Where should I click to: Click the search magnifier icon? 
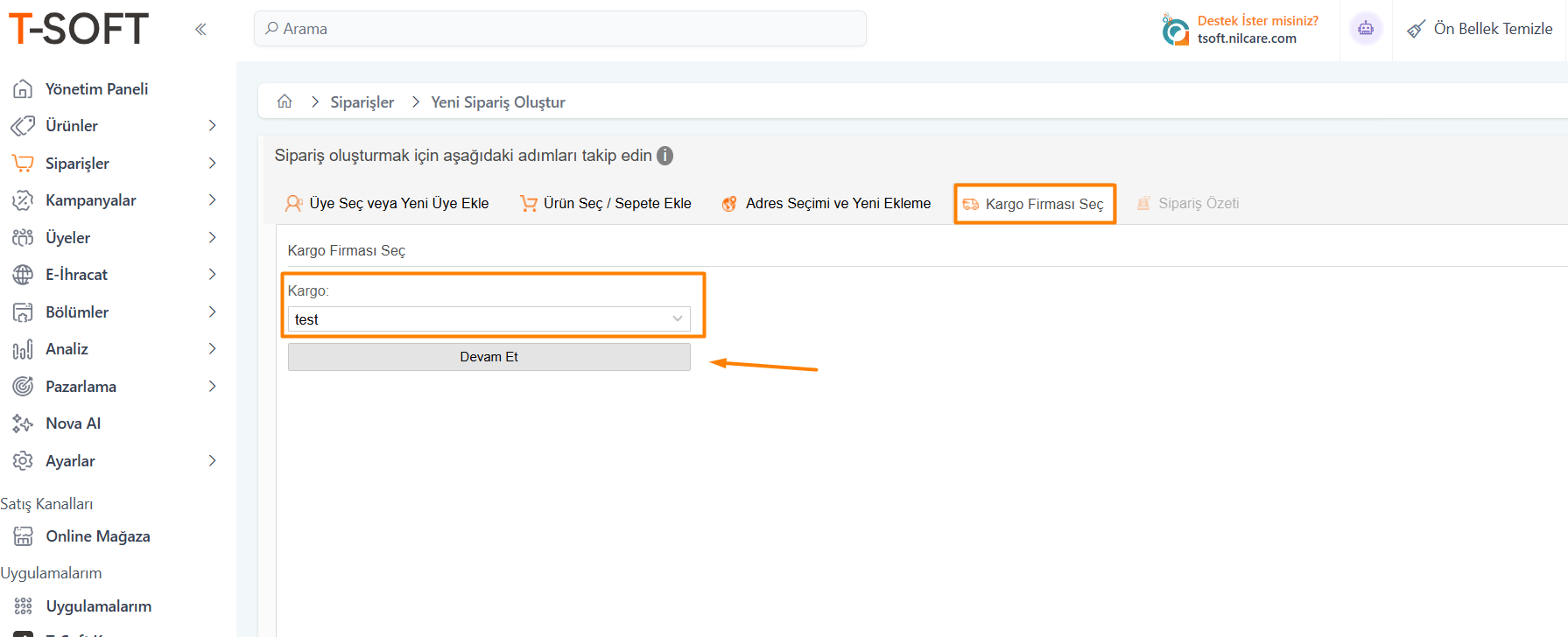[271, 28]
